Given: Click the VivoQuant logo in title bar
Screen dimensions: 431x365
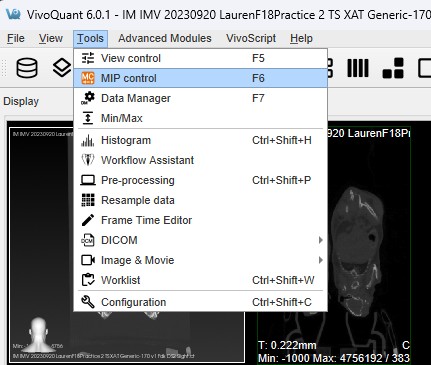Looking at the screenshot, I should click(13, 14).
